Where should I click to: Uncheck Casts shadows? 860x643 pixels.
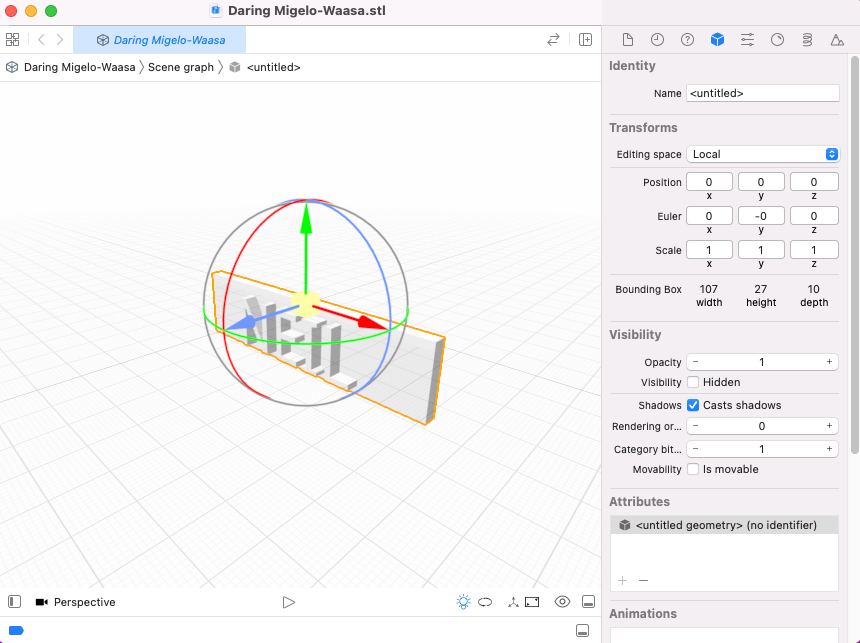click(693, 405)
